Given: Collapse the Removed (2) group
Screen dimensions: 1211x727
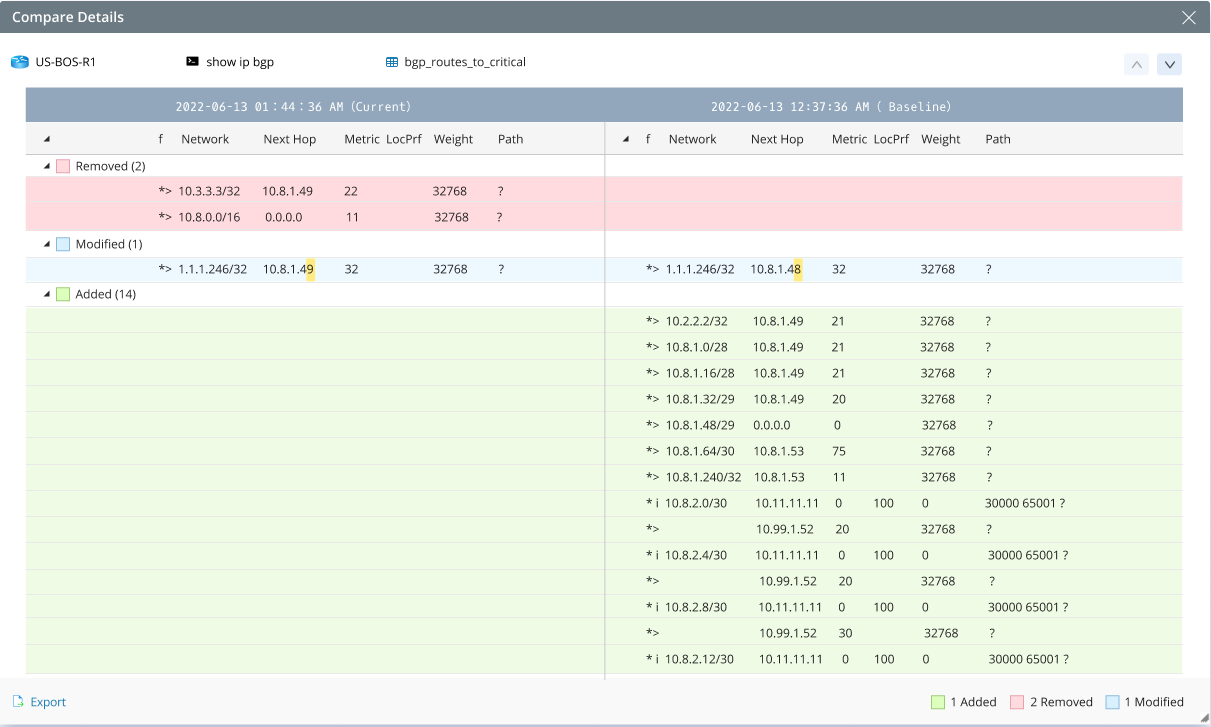Looking at the screenshot, I should [x=47, y=166].
